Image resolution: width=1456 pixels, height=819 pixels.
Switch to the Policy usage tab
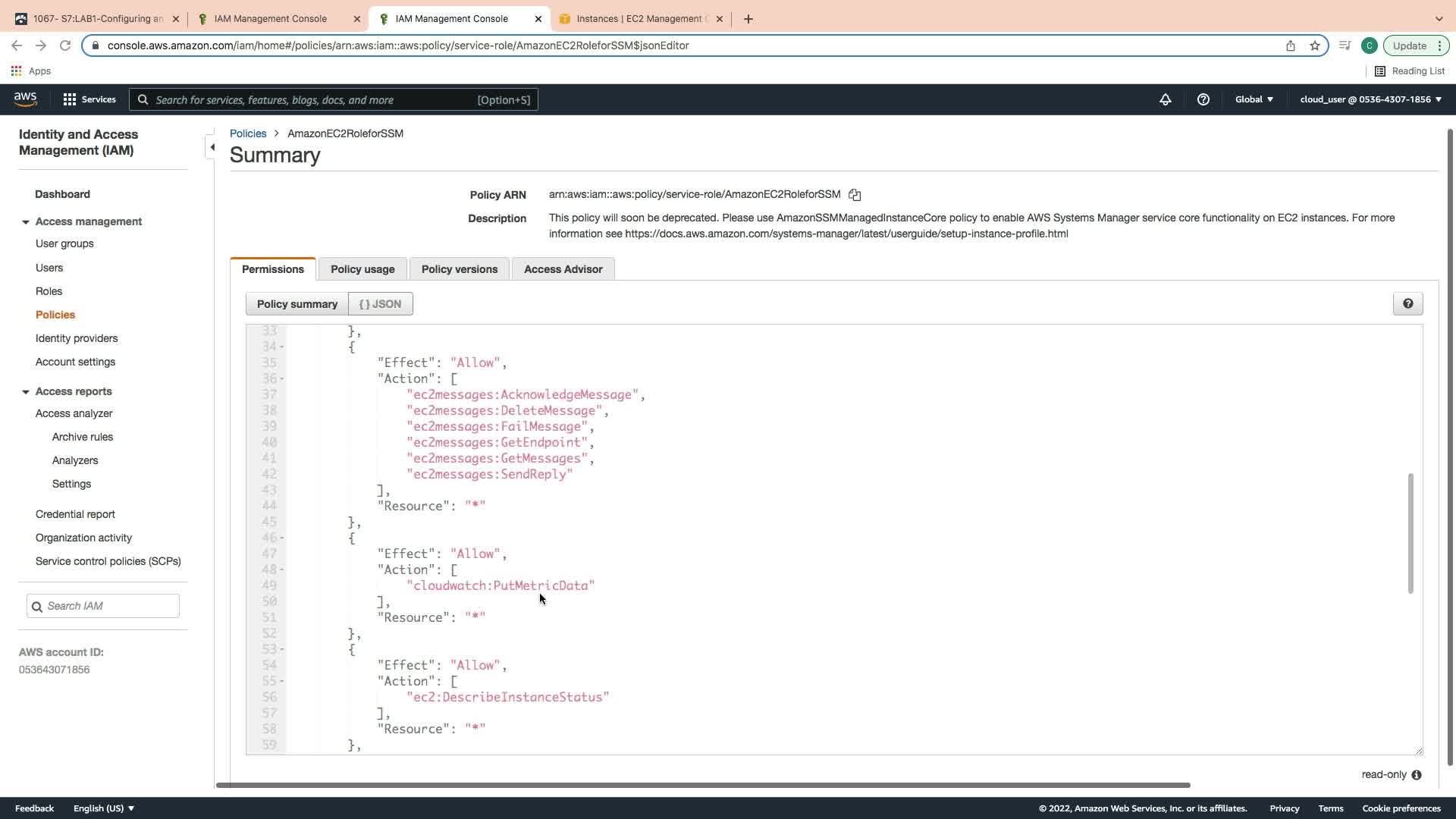pyautogui.click(x=362, y=269)
